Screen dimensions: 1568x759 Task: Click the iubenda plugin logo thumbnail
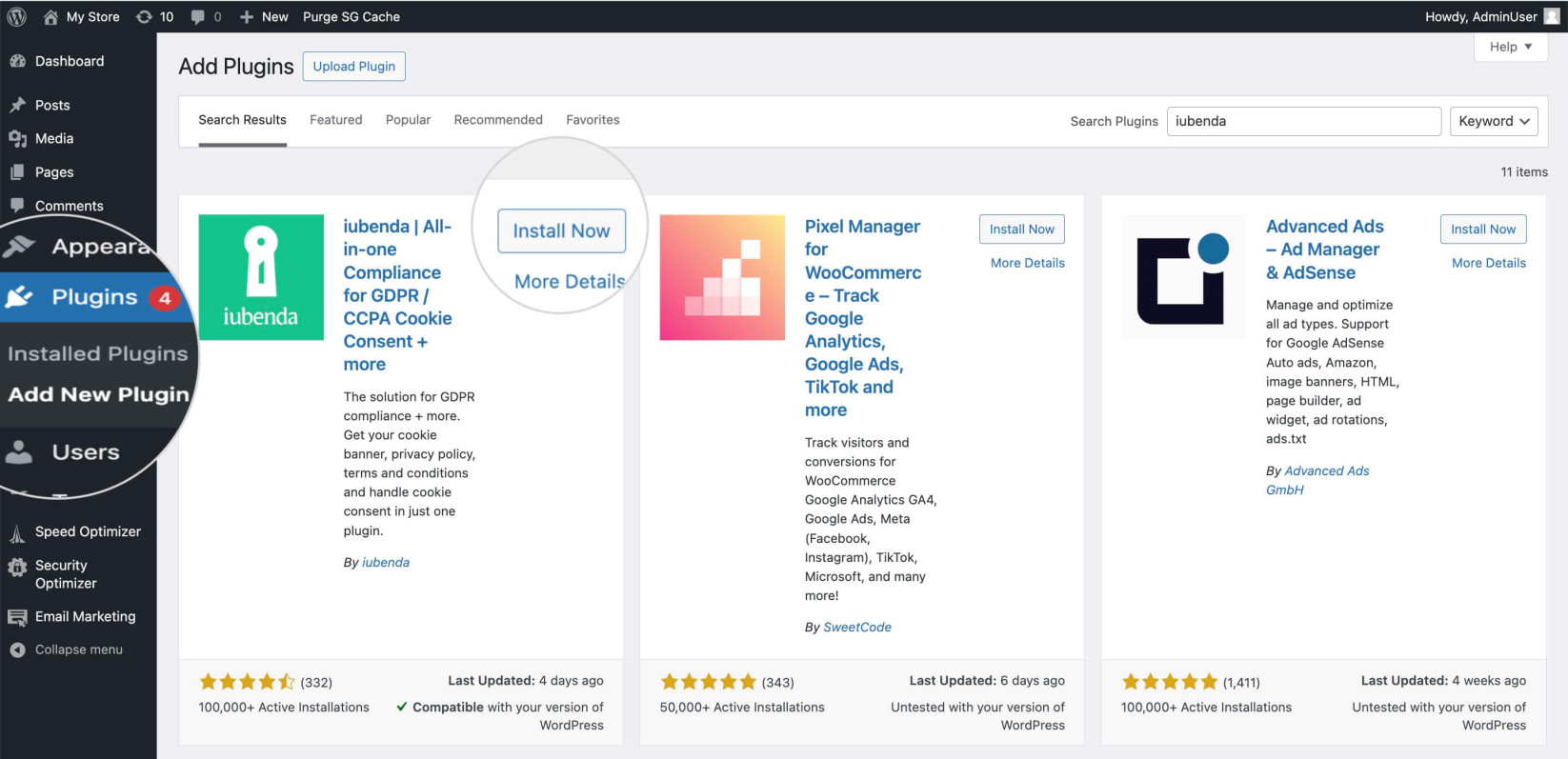261,277
